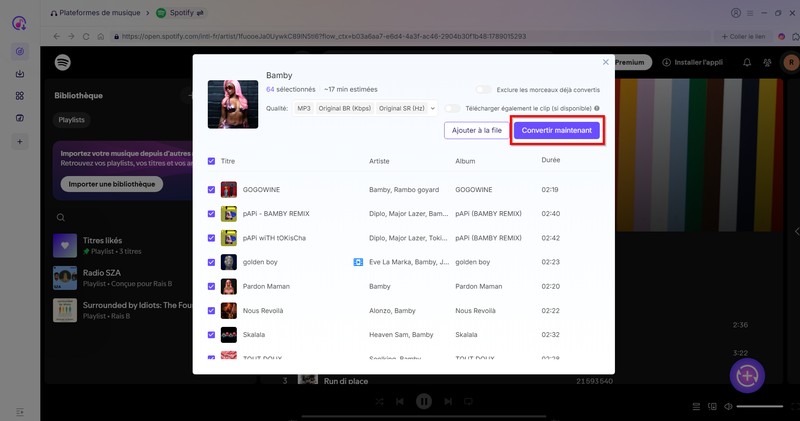
Task: Pause the playing track
Action: [423, 401]
